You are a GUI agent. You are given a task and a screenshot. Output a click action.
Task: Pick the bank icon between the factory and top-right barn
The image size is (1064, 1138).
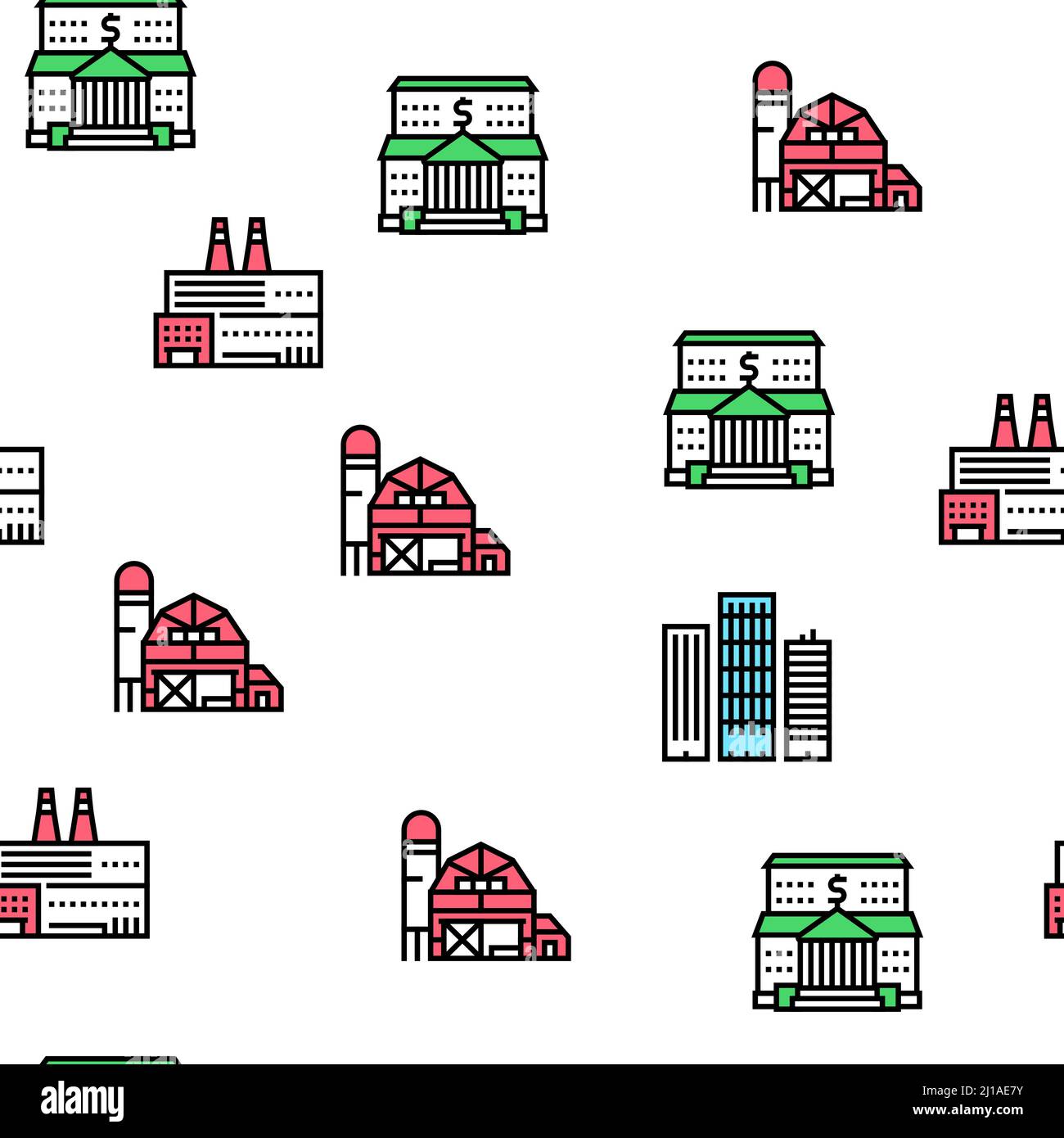462,156
